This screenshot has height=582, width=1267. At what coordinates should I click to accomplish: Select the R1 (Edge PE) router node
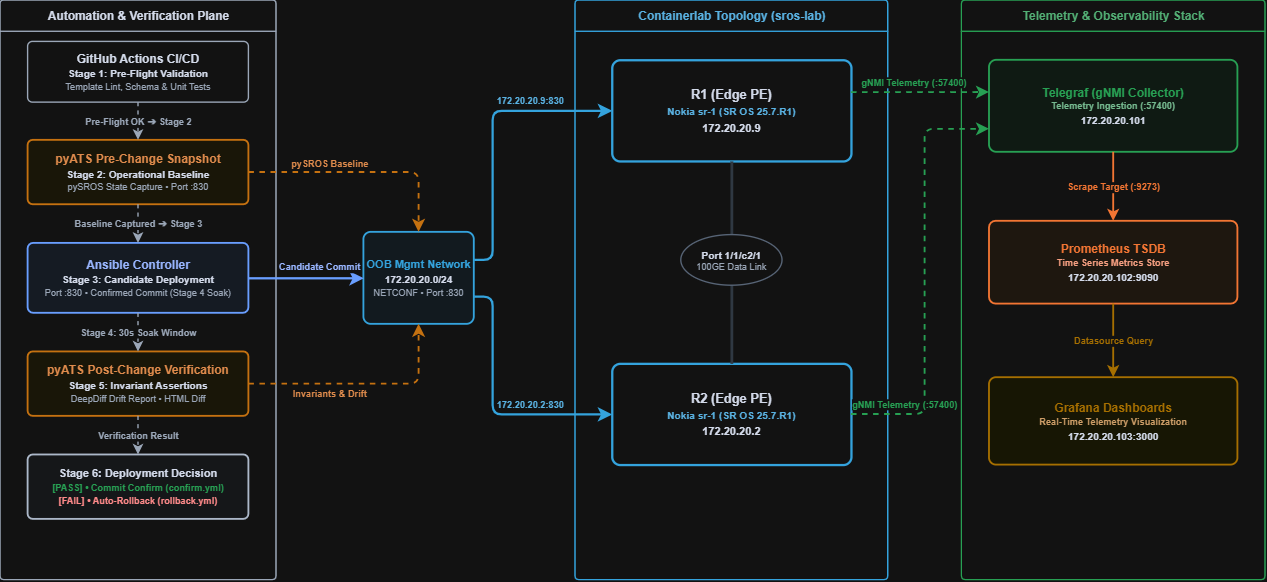732,111
